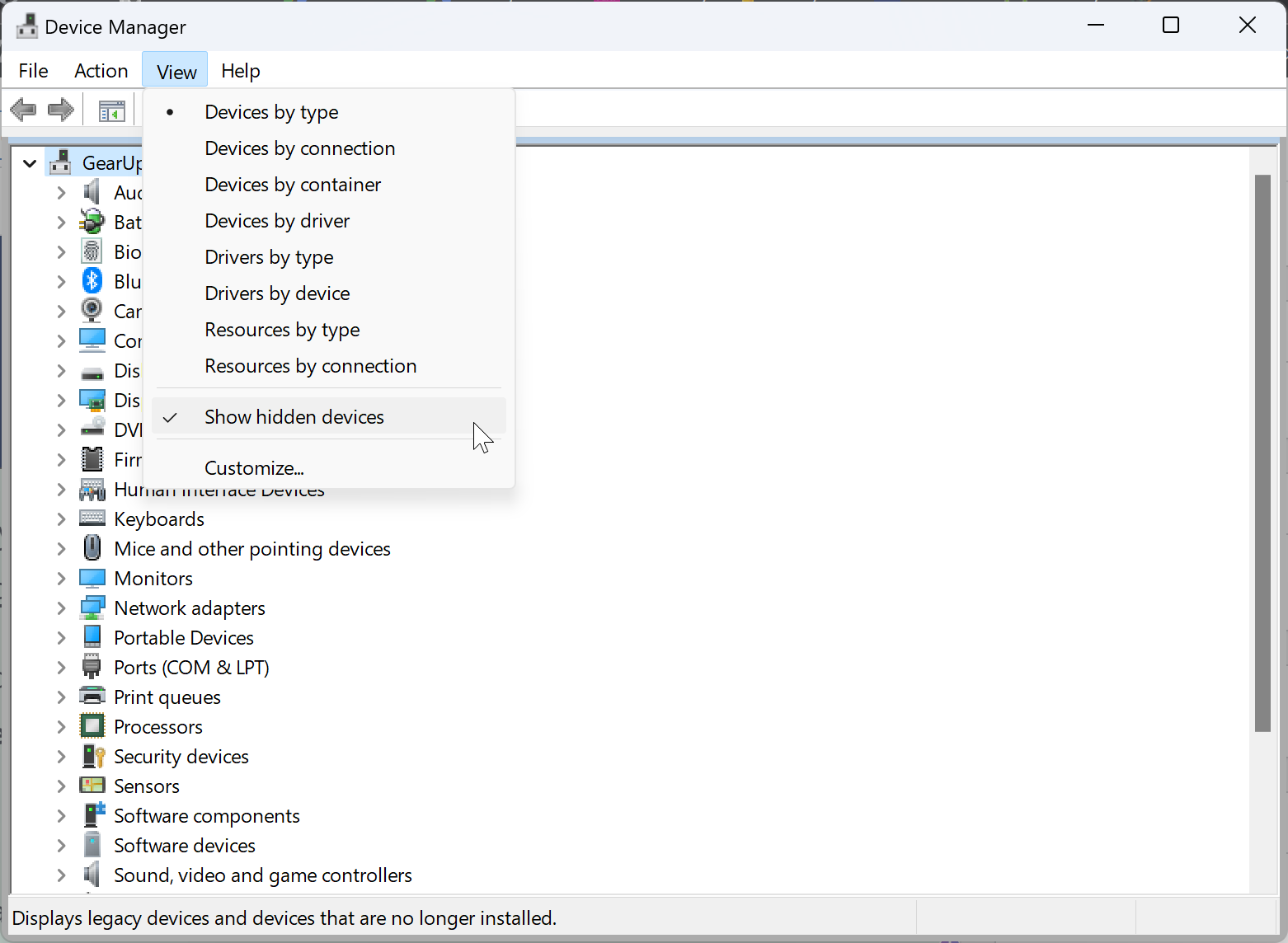1288x943 pixels.
Task: Select Drivers by type view
Action: pos(329,257)
